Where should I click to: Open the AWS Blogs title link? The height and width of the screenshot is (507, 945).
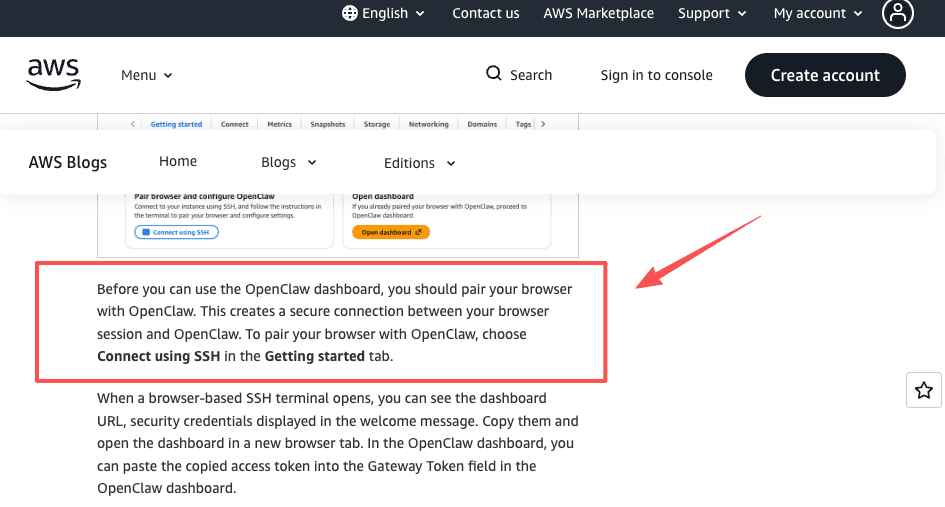(68, 162)
